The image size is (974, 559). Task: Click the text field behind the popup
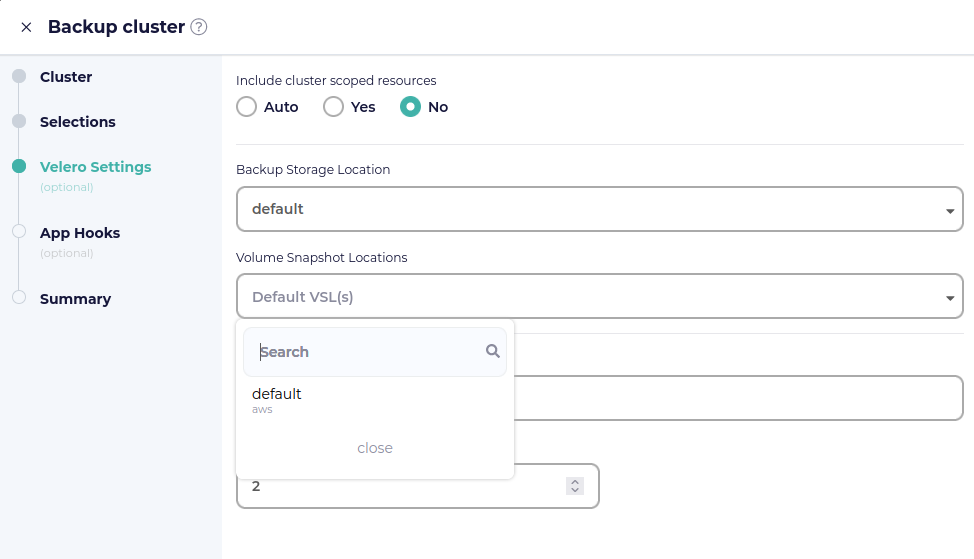click(739, 398)
